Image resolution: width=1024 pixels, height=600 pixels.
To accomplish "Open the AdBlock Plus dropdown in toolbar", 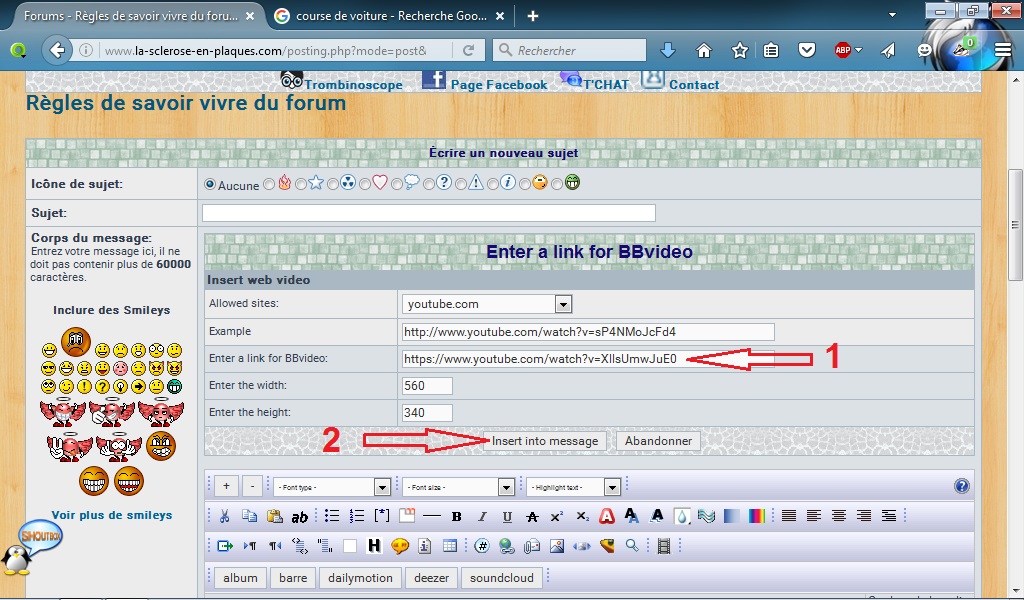I will (859, 50).
